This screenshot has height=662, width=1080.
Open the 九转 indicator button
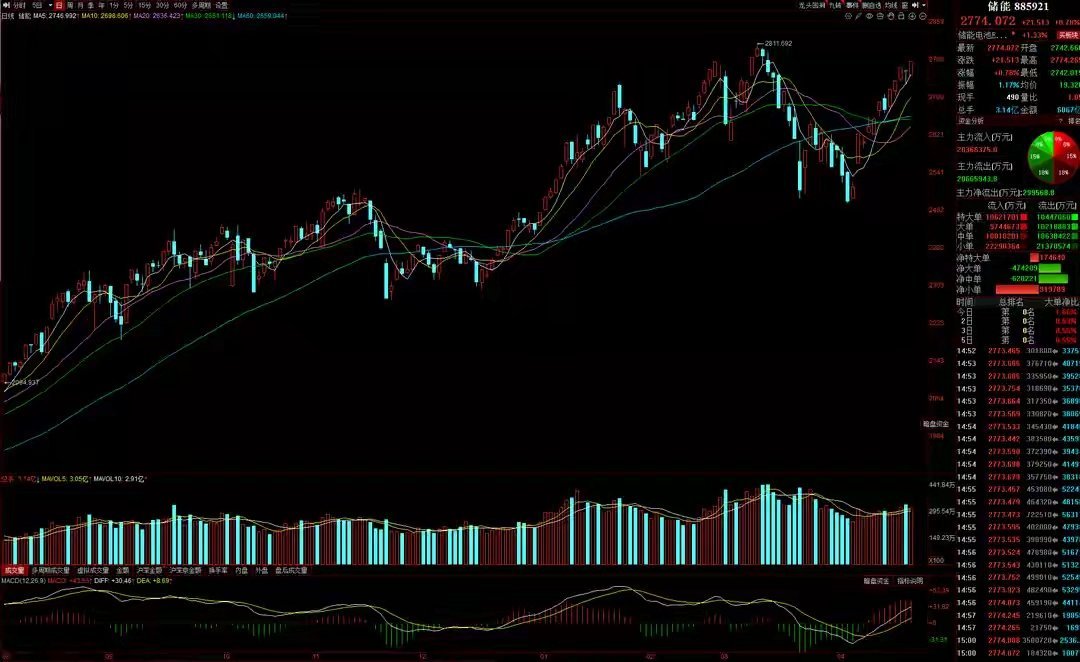835,6
